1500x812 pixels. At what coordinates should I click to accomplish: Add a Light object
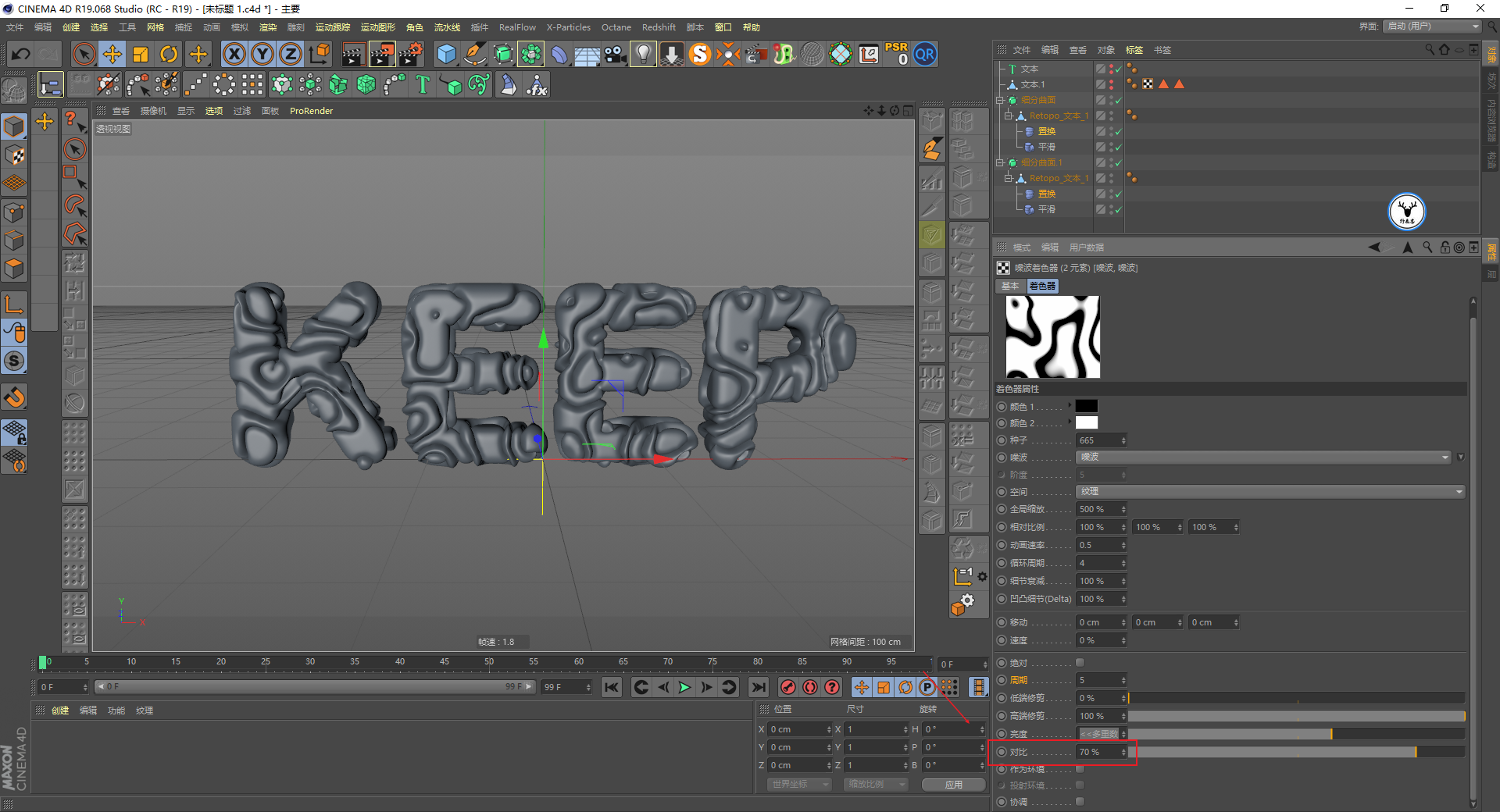coord(643,54)
